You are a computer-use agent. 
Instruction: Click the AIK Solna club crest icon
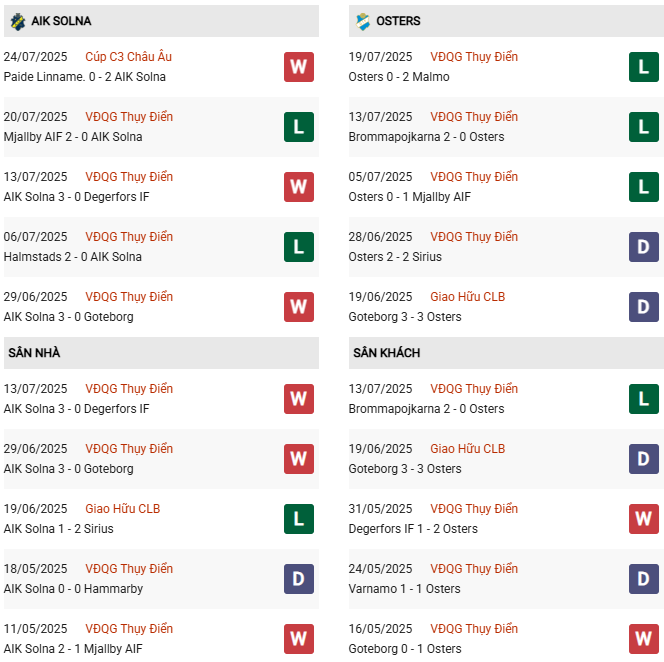tap(17, 20)
